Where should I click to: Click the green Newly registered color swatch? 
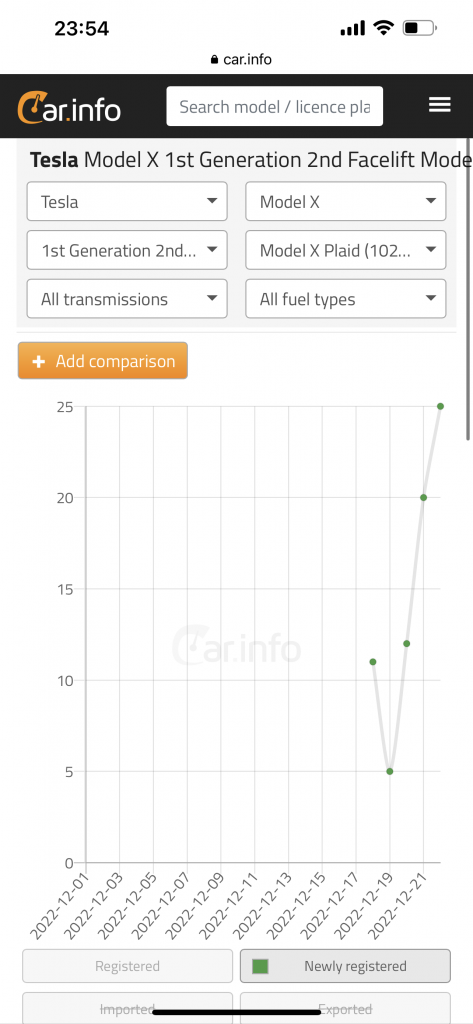tap(260, 966)
